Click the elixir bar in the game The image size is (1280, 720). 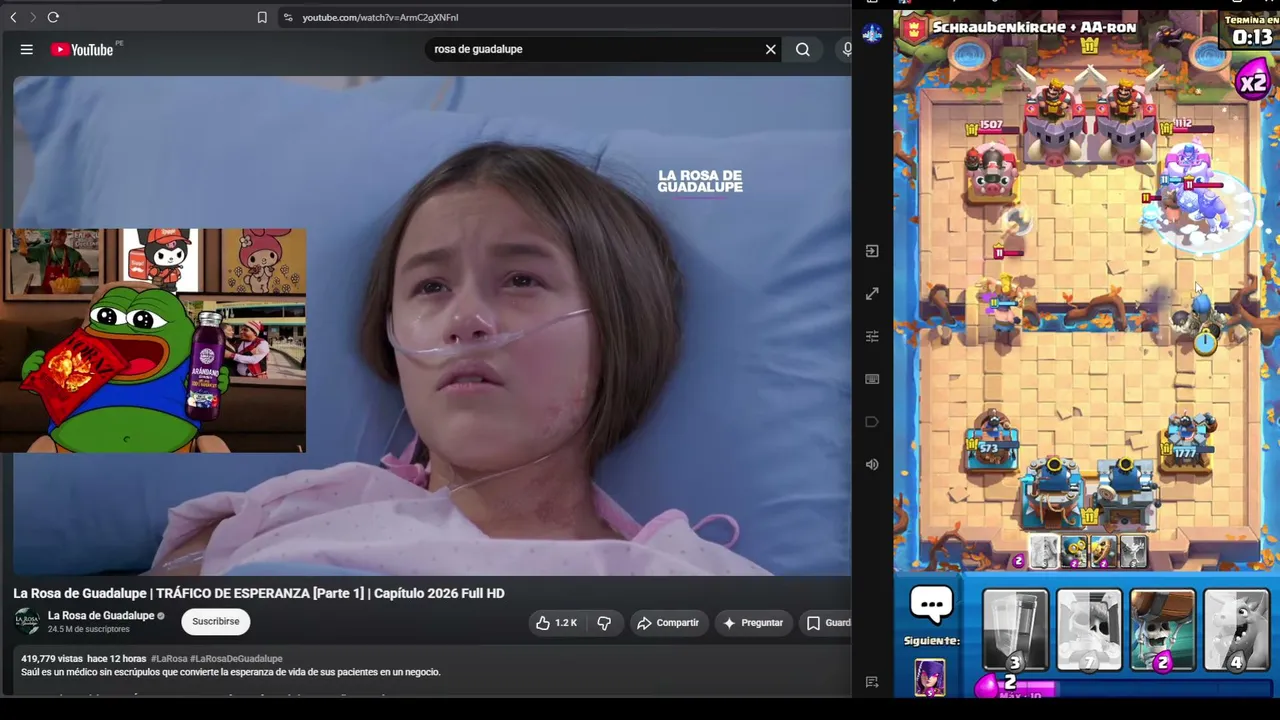click(1125, 686)
